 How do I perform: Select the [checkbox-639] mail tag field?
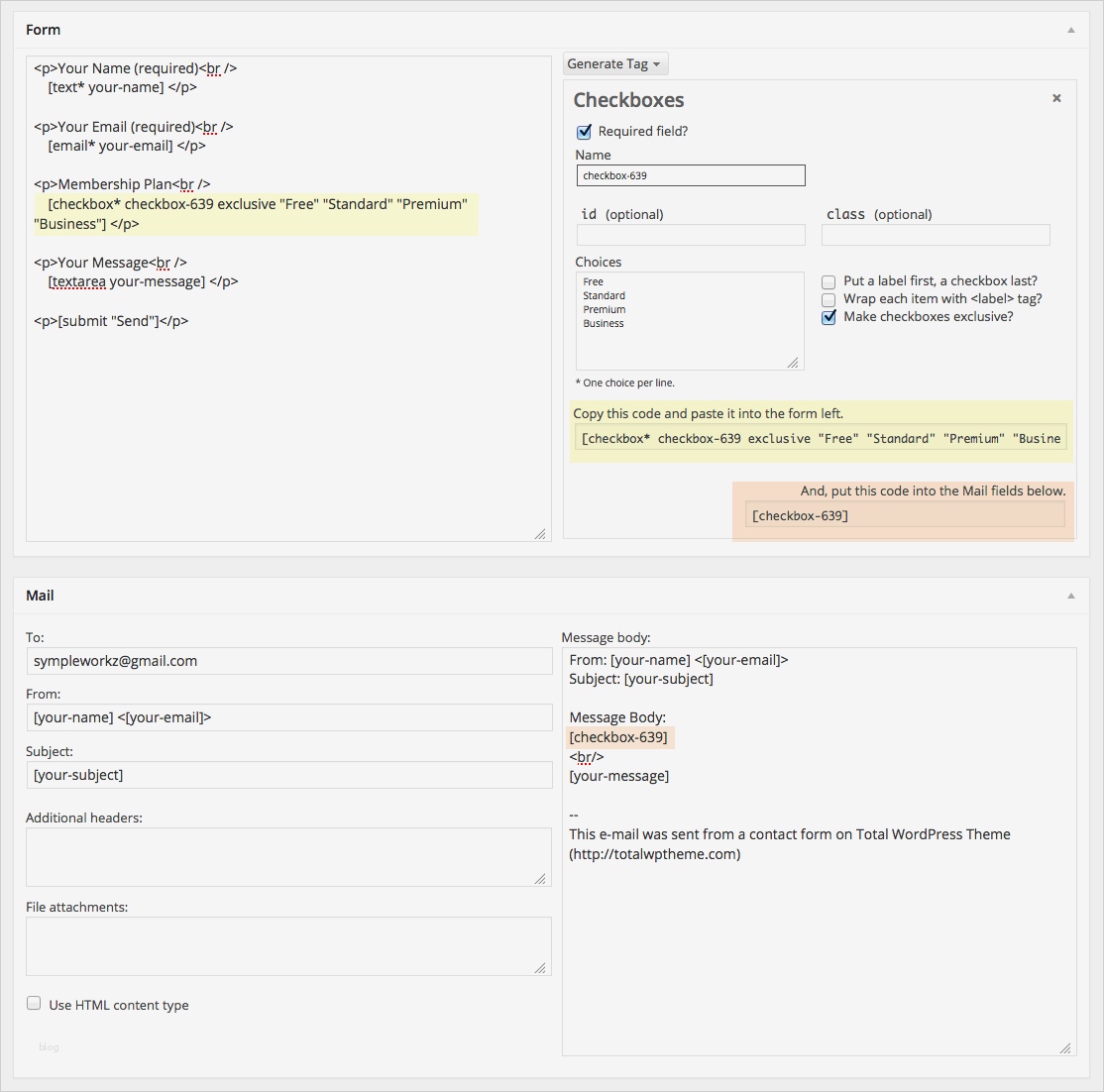point(905,515)
